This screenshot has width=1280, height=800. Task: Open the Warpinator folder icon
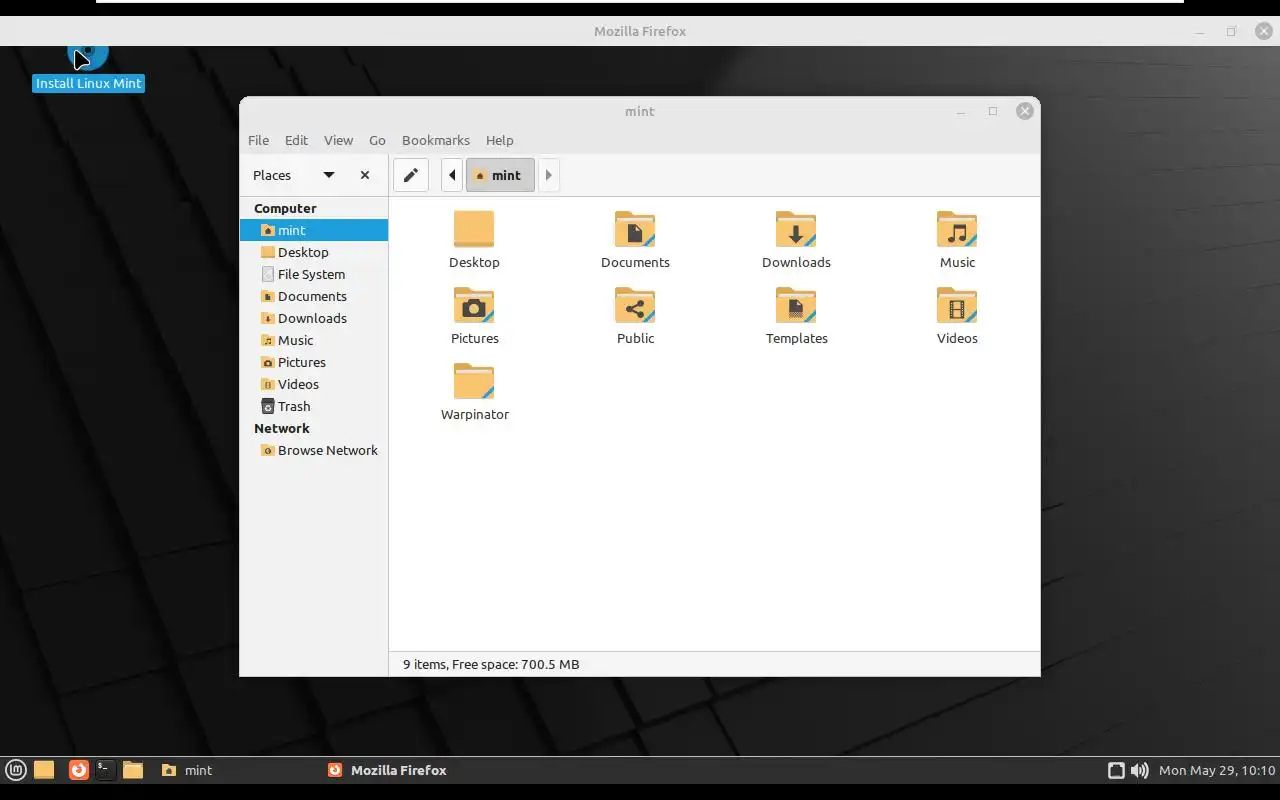[474, 381]
